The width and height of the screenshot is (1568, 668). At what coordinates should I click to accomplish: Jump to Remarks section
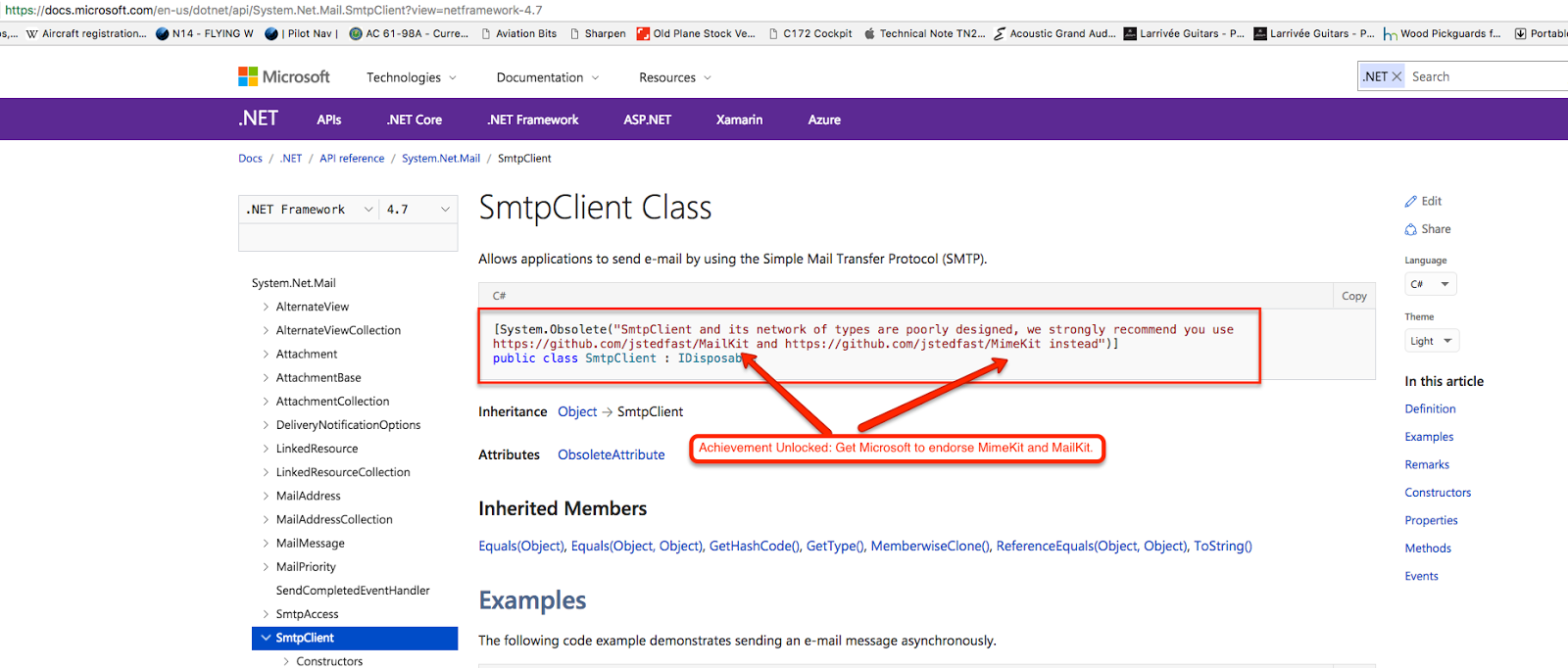point(1427,464)
